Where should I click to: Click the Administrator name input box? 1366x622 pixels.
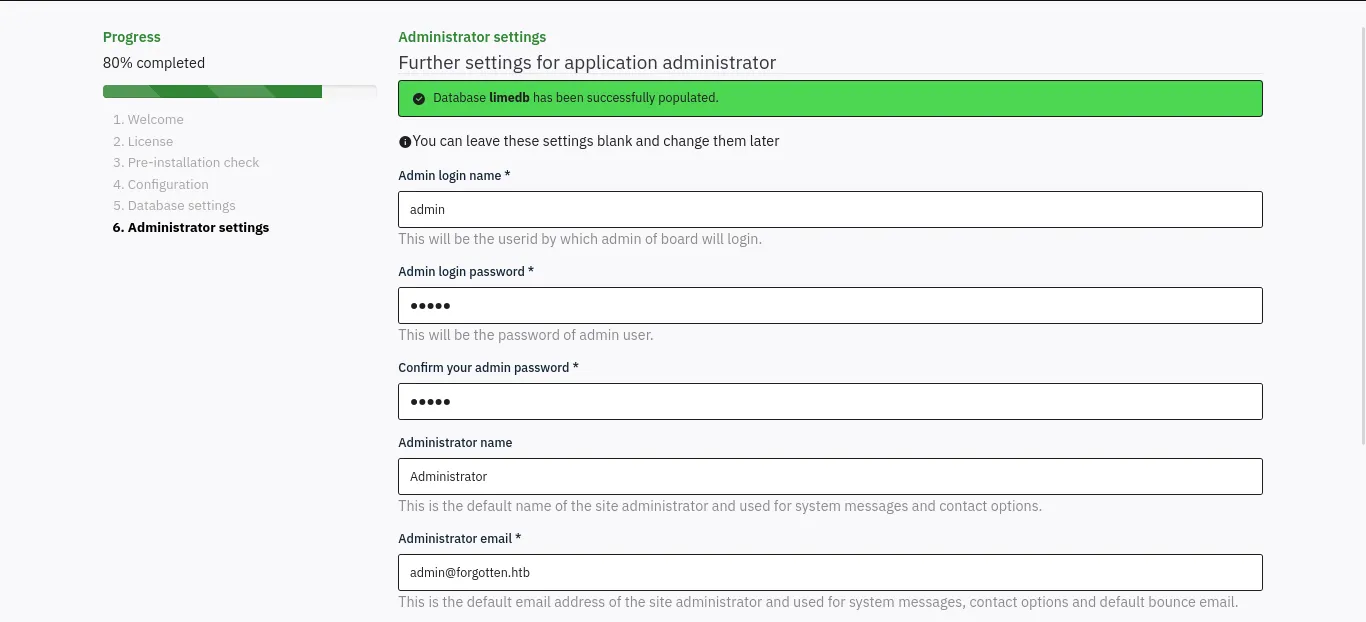830,477
